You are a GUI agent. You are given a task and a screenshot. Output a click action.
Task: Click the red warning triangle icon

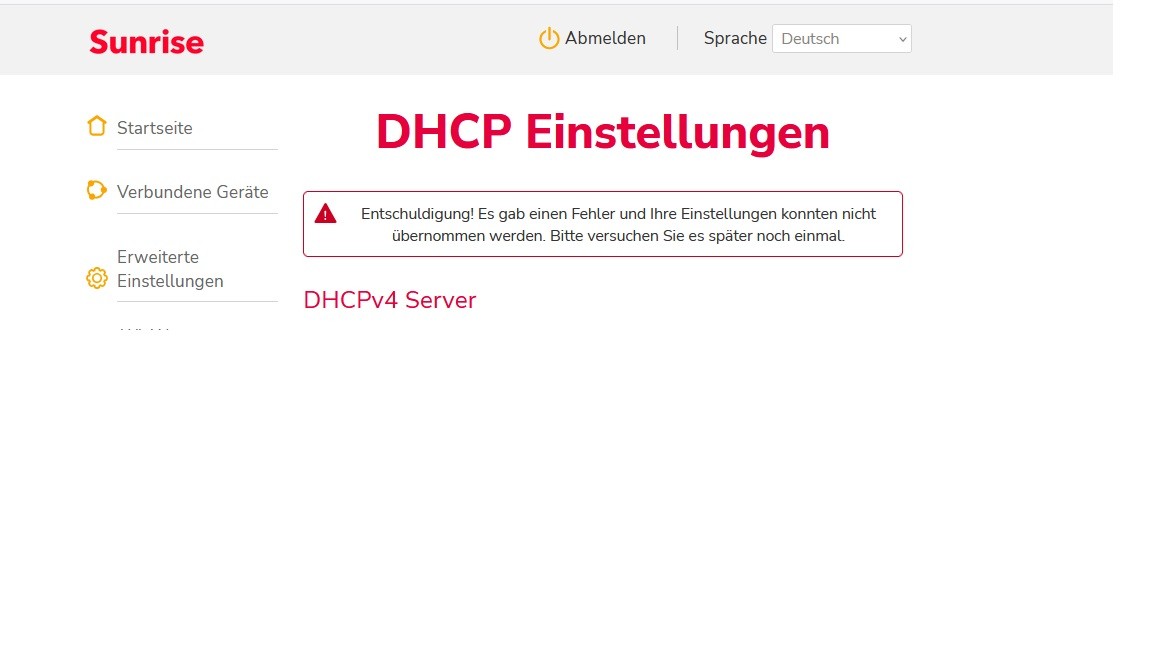coord(325,214)
